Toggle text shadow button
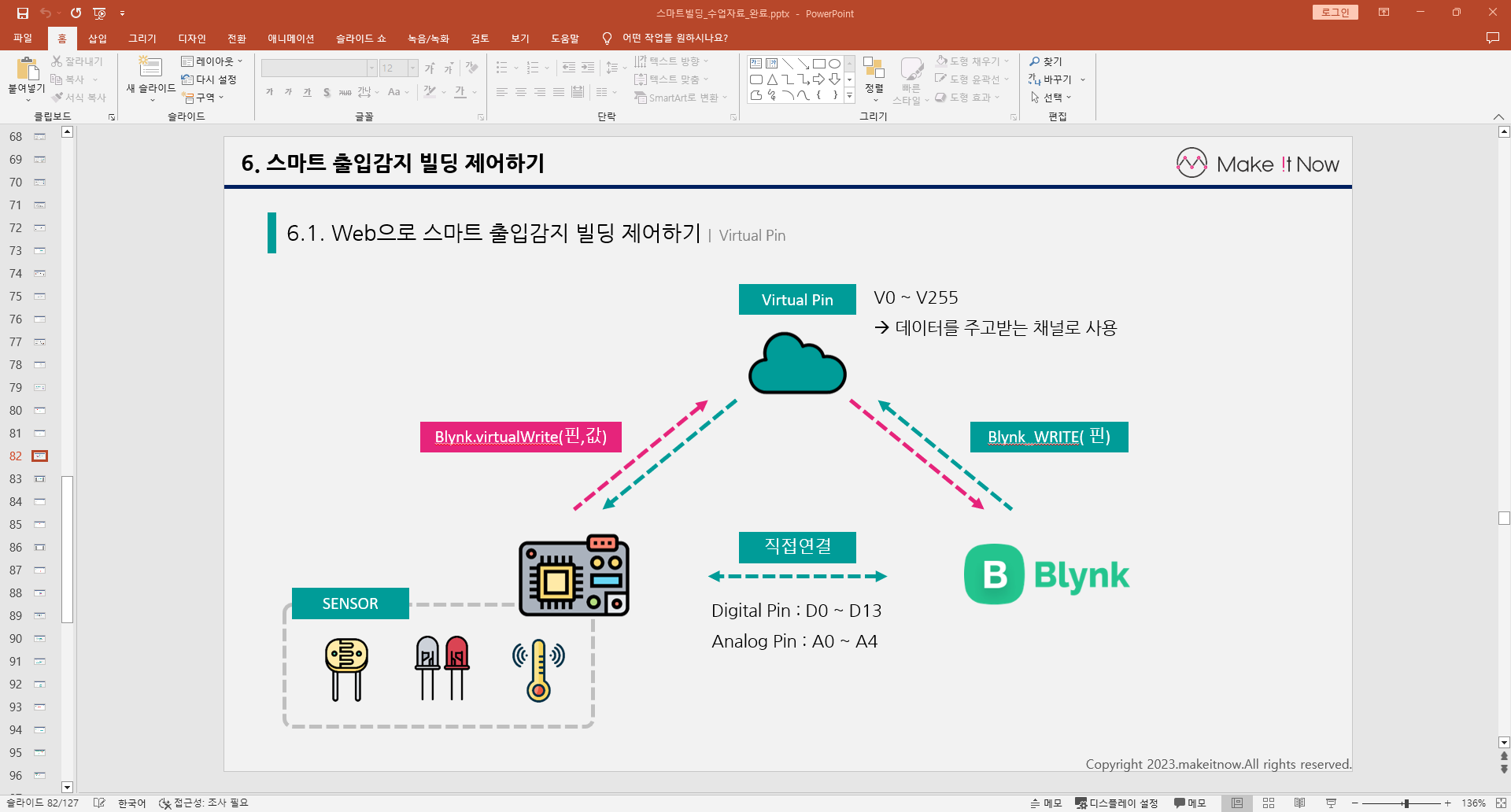This screenshot has height=812, width=1511. 326,92
